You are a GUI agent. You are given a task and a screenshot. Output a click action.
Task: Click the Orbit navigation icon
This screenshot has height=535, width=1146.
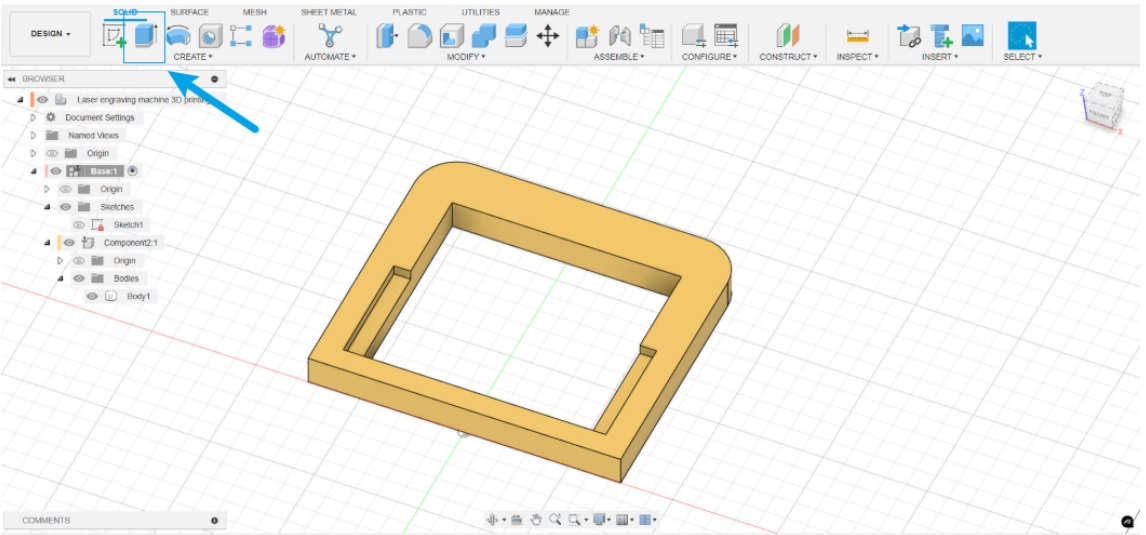[493, 520]
